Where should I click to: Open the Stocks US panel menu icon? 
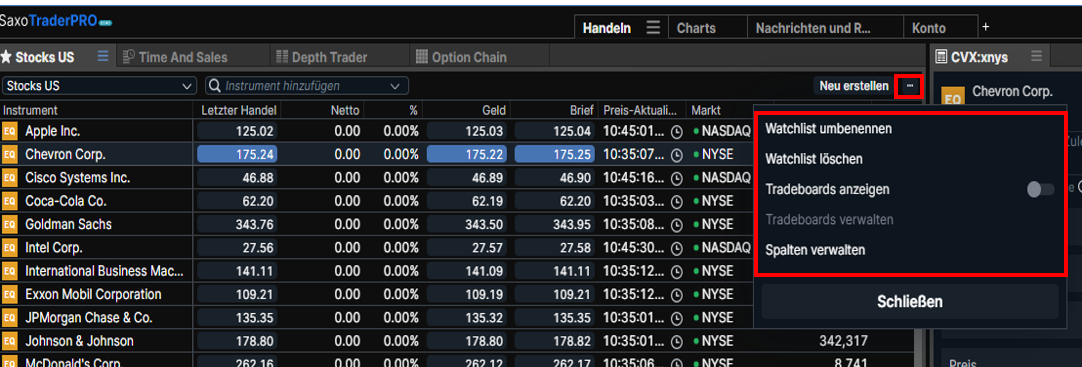coord(103,57)
